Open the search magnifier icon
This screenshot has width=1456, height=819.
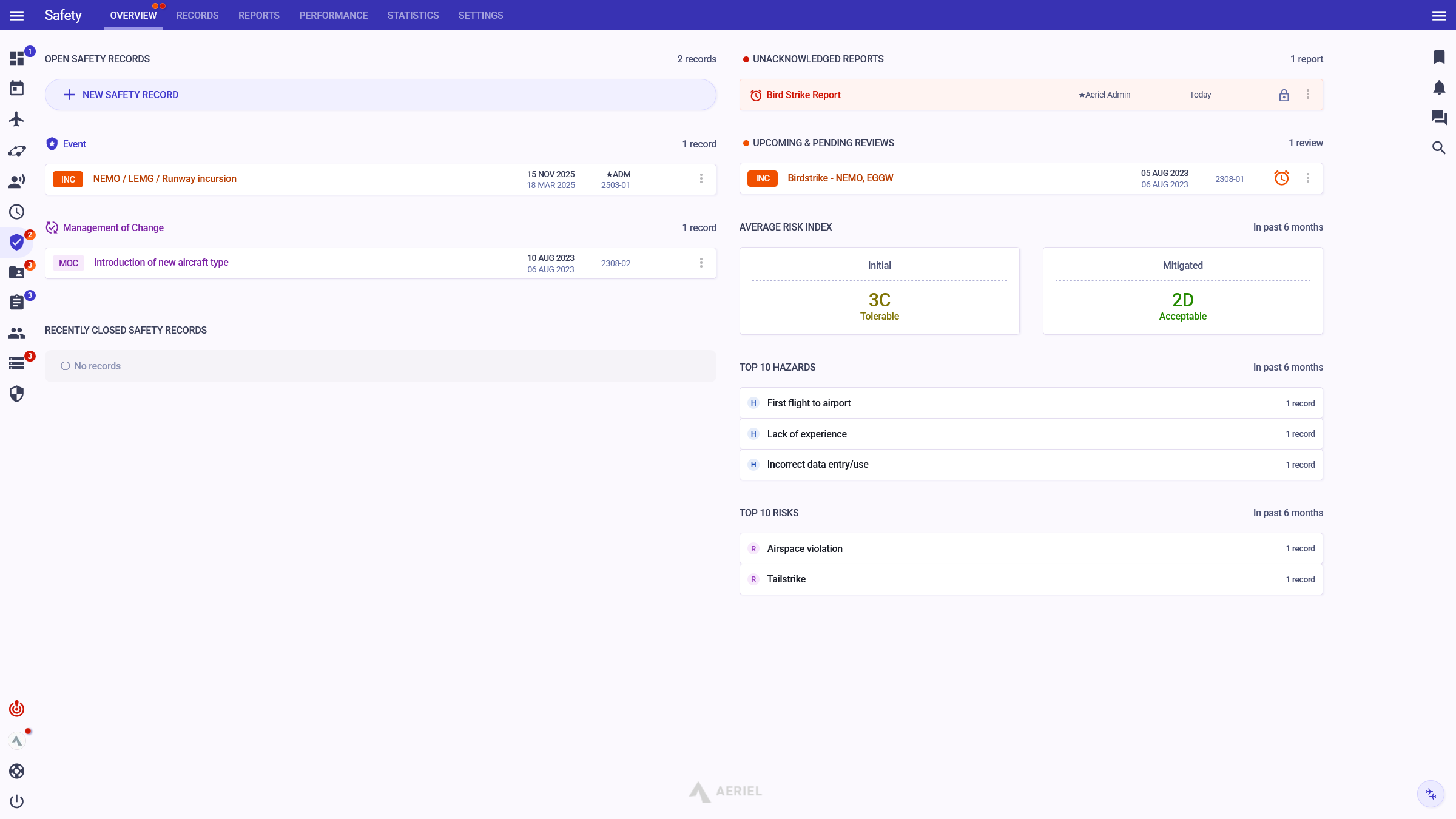click(x=1438, y=148)
